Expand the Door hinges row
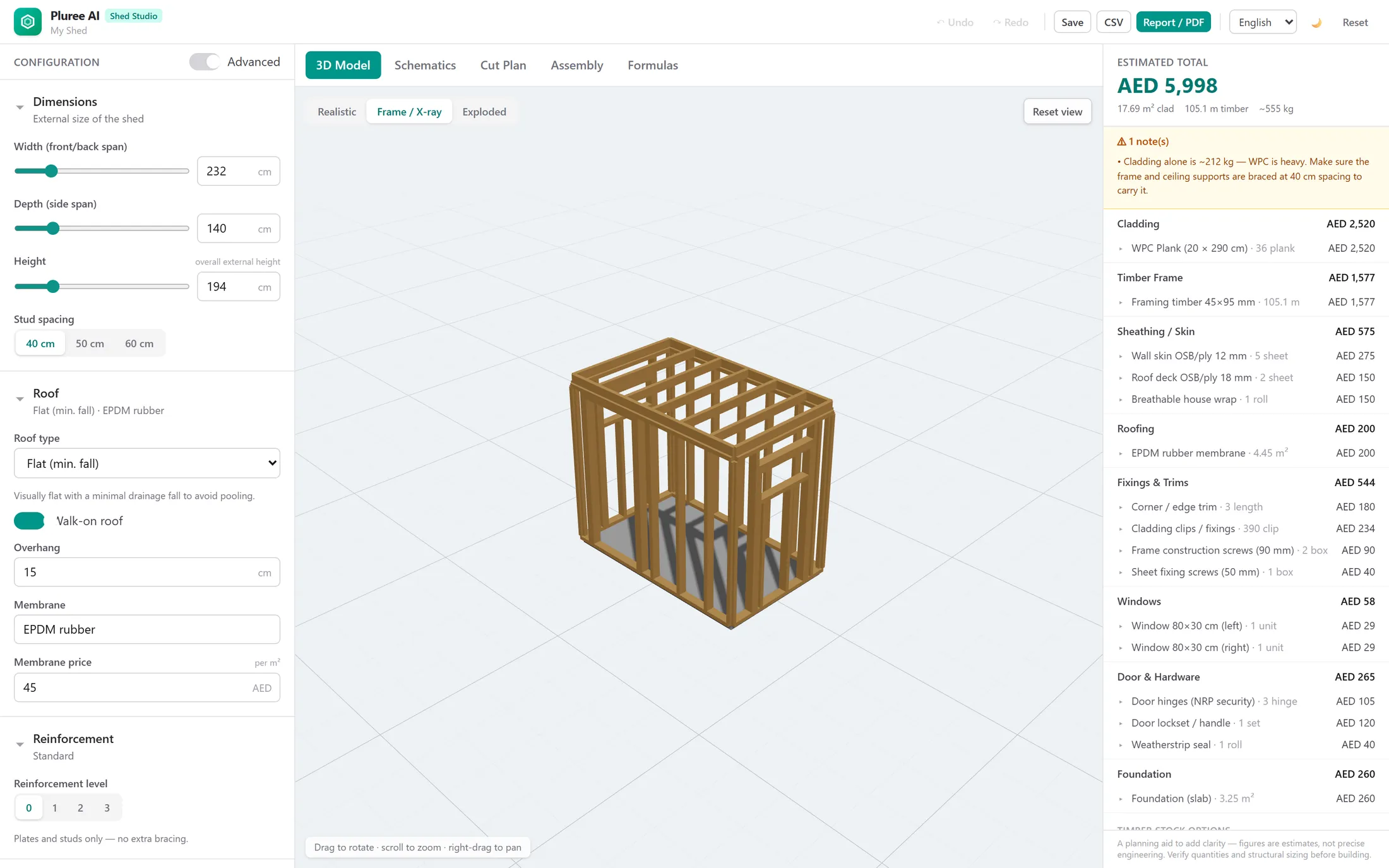This screenshot has width=1389, height=868. [x=1246, y=701]
